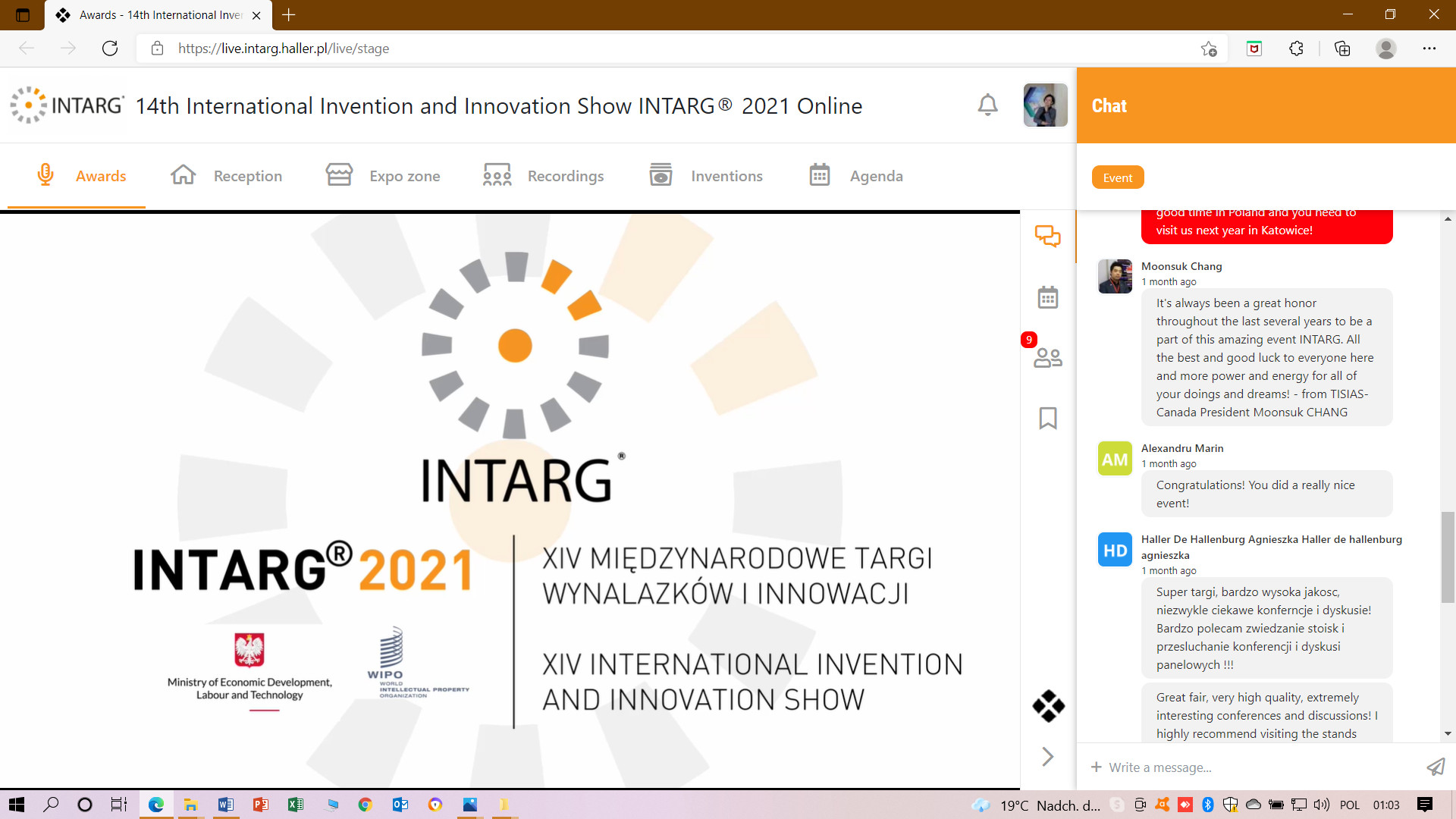Open browser extensions puzzle icon
1456x819 pixels.
point(1296,49)
